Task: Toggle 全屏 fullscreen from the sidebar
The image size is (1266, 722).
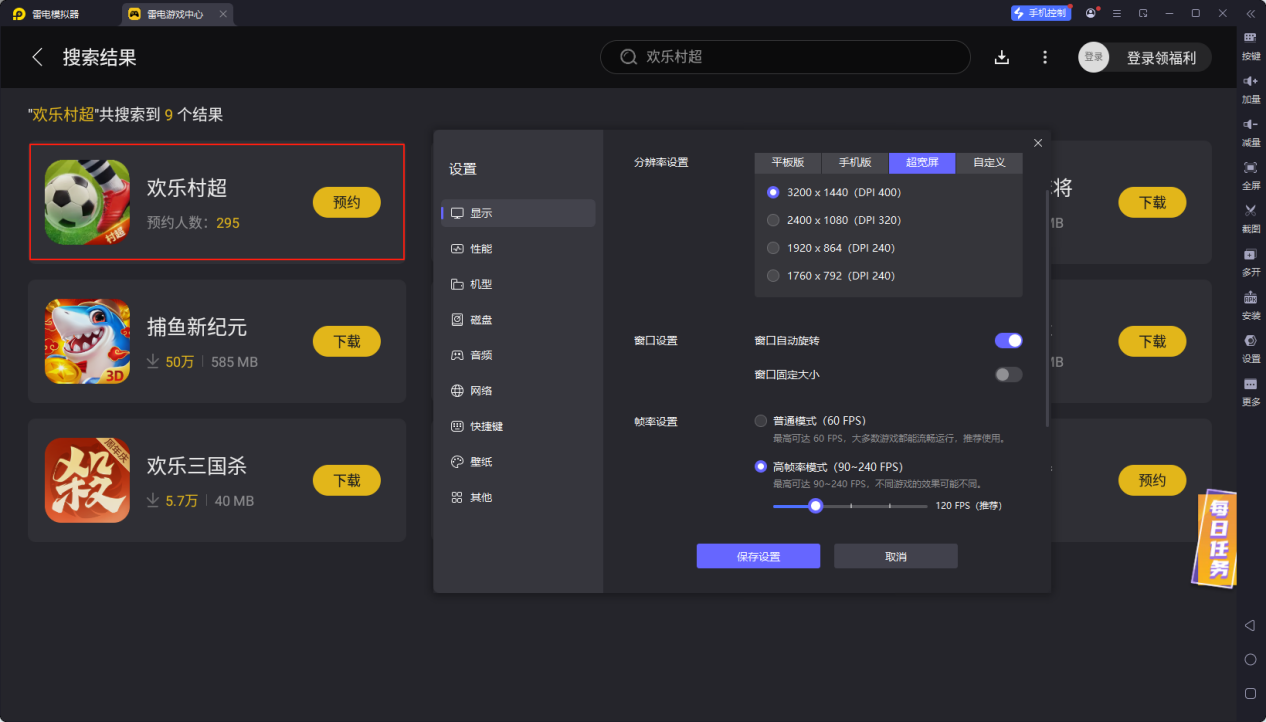Action: (x=1250, y=175)
